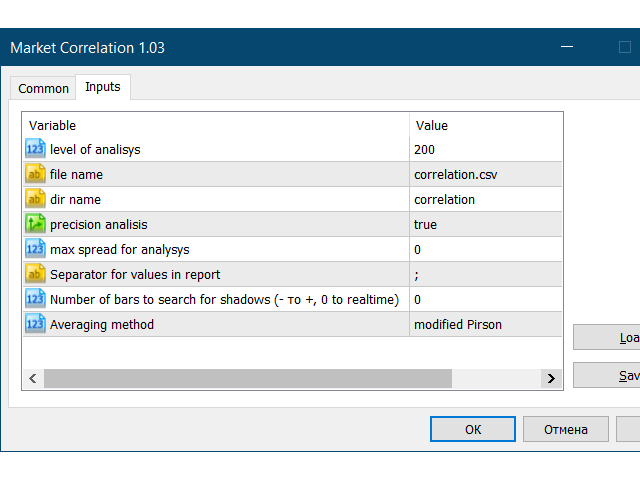Click the boolean icon beside precision analisis
Image resolution: width=640 pixels, height=480 pixels.
click(x=35, y=224)
